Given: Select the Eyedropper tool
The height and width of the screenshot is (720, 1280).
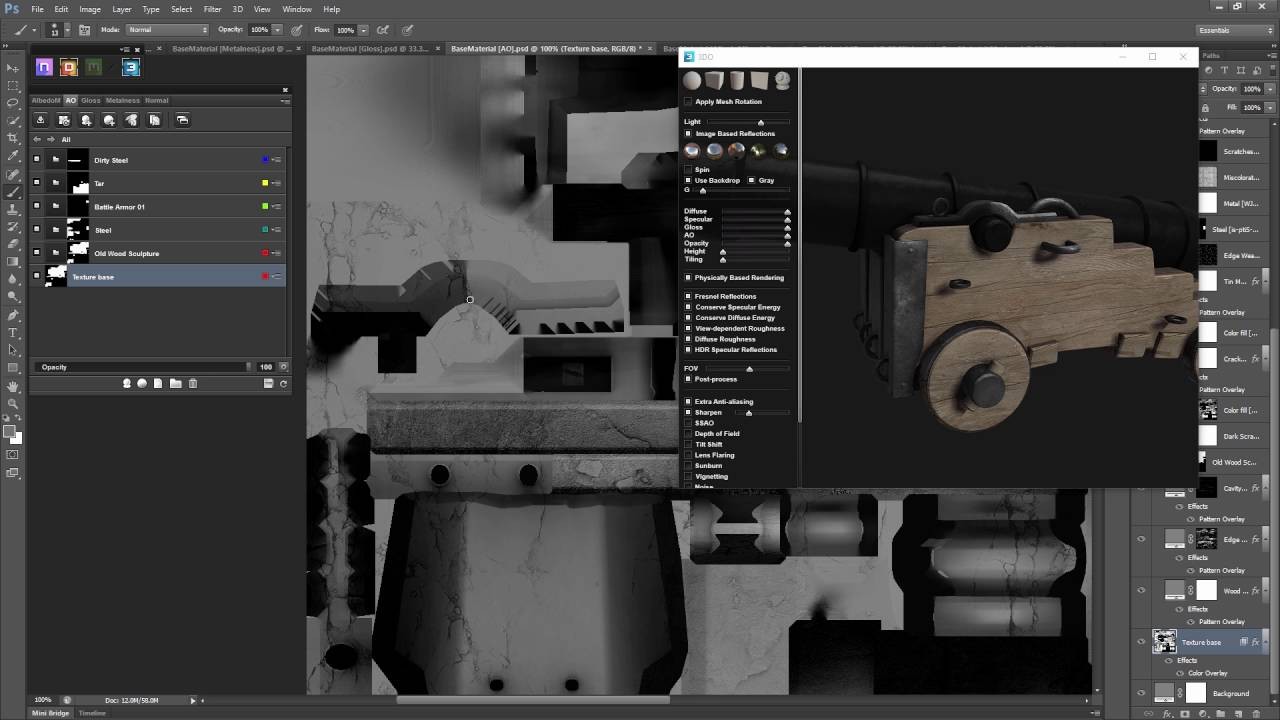Looking at the screenshot, I should [13, 156].
